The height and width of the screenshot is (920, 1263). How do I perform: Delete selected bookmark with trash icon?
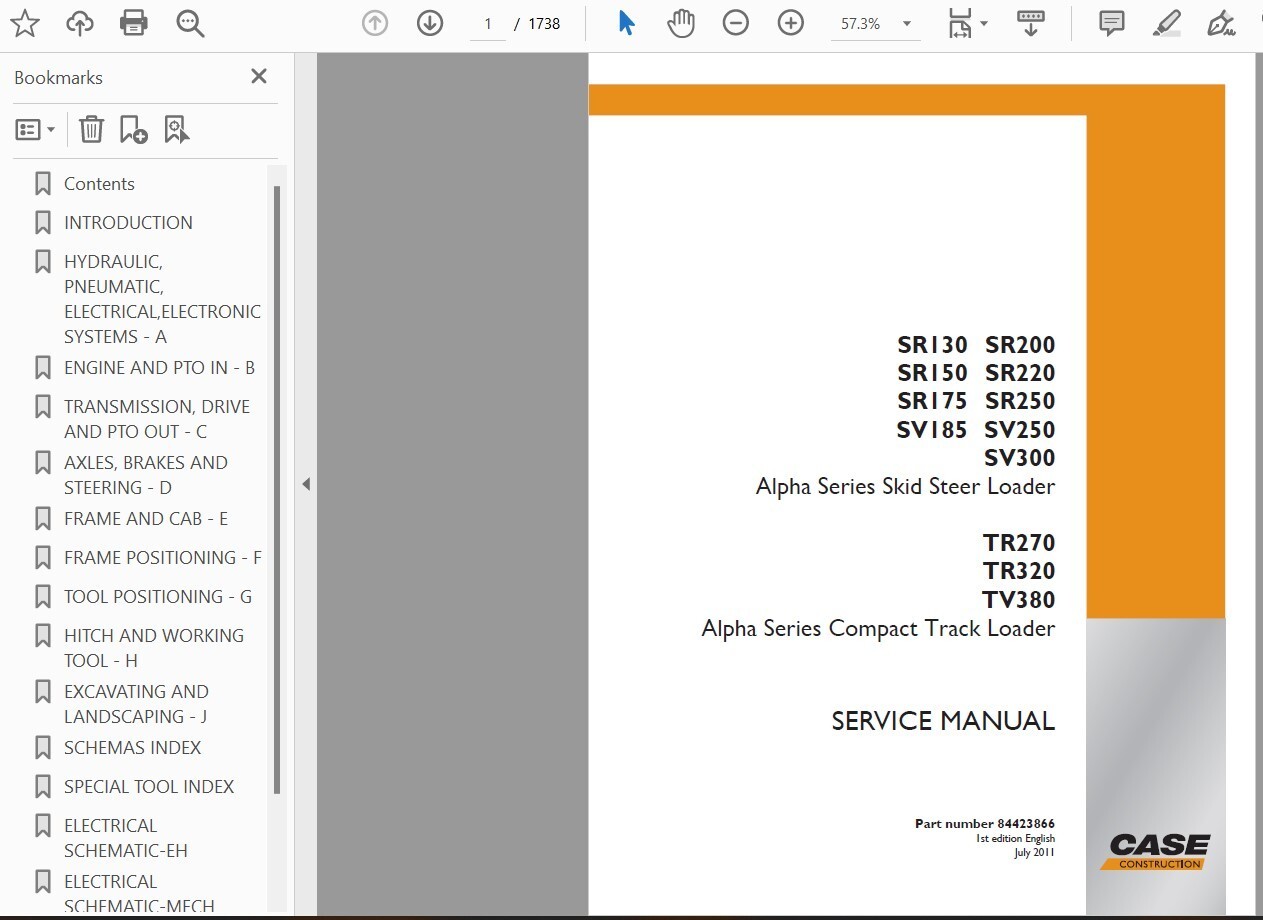pyautogui.click(x=91, y=129)
